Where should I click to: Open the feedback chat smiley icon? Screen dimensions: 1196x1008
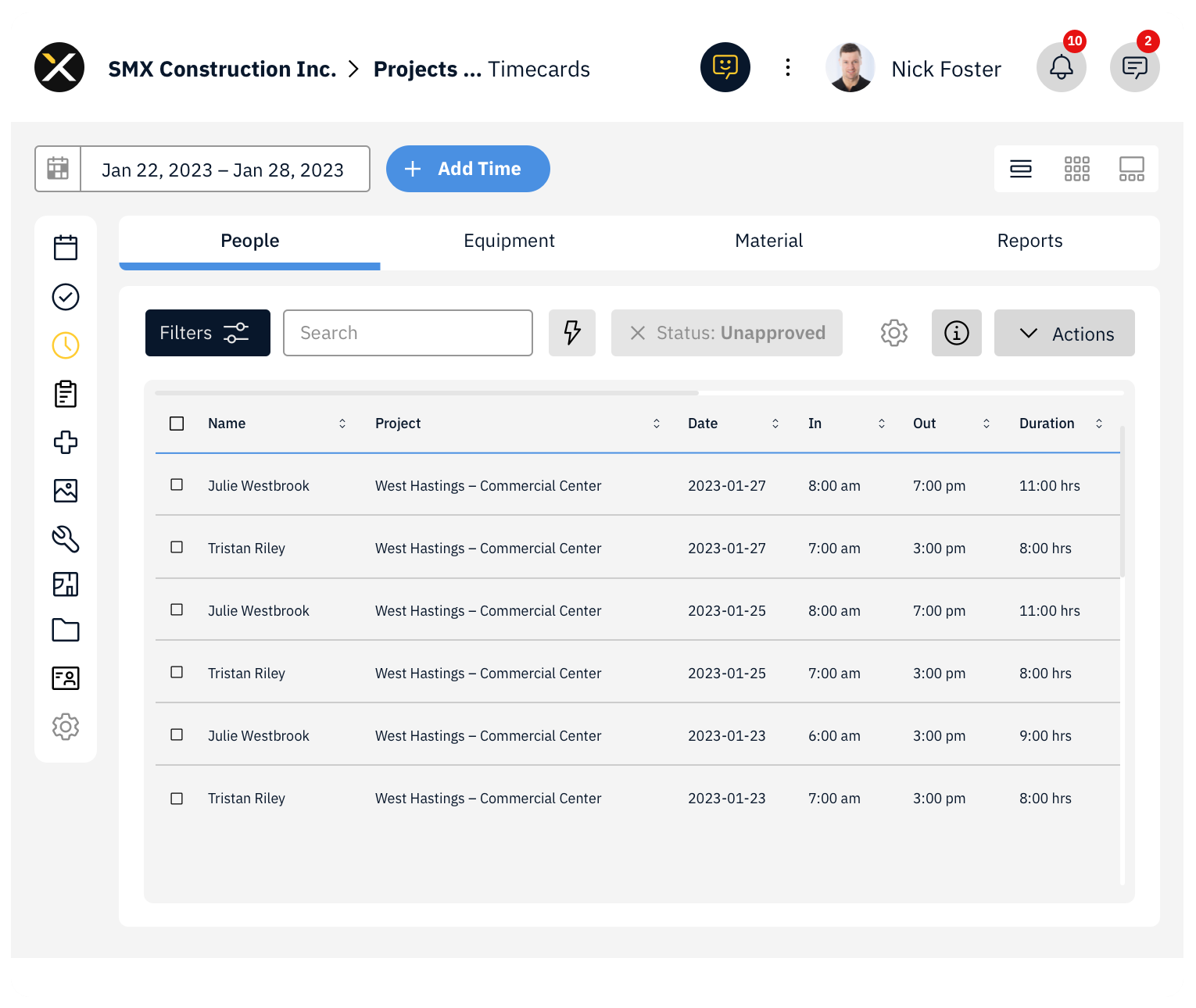pyautogui.click(x=725, y=67)
